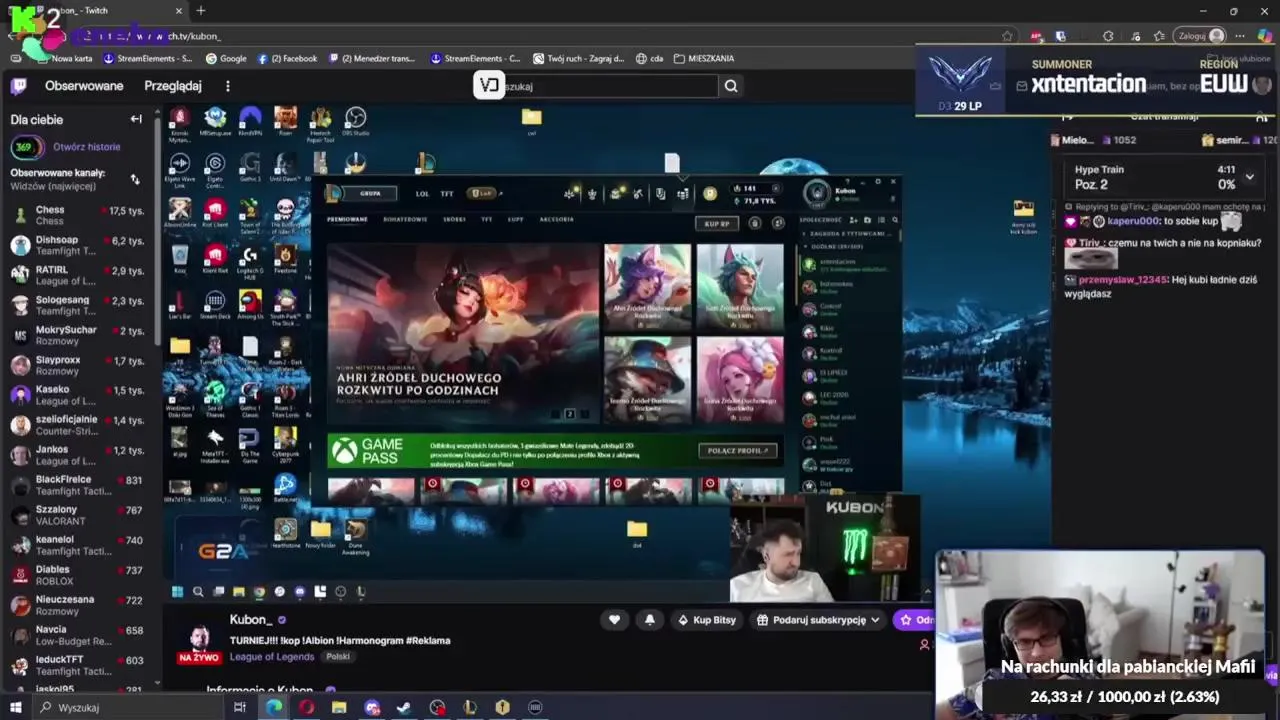Open the Twitch home logo
This screenshot has height=720, width=1280.
[x=18, y=86]
